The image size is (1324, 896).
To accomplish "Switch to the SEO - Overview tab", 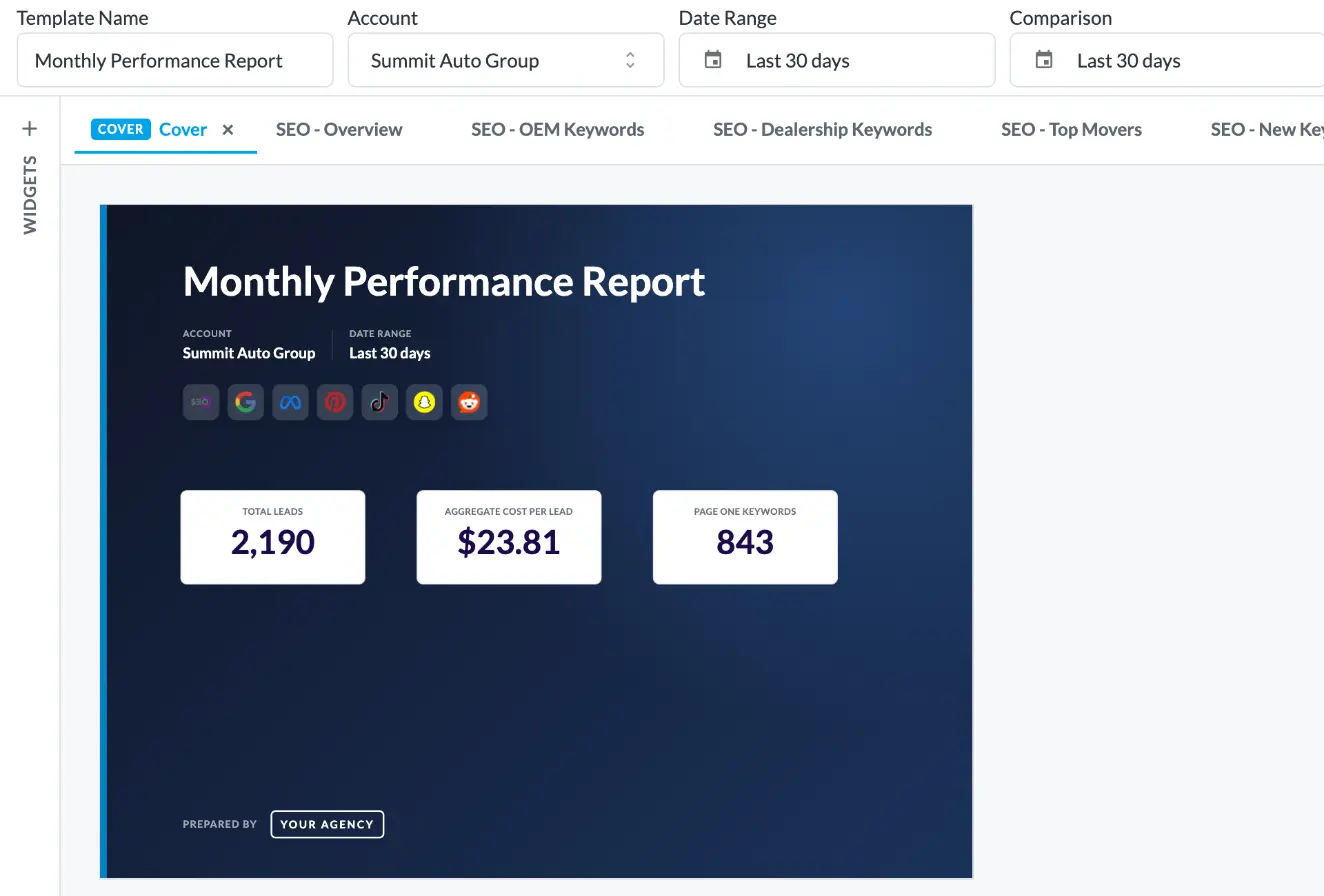I will [339, 129].
